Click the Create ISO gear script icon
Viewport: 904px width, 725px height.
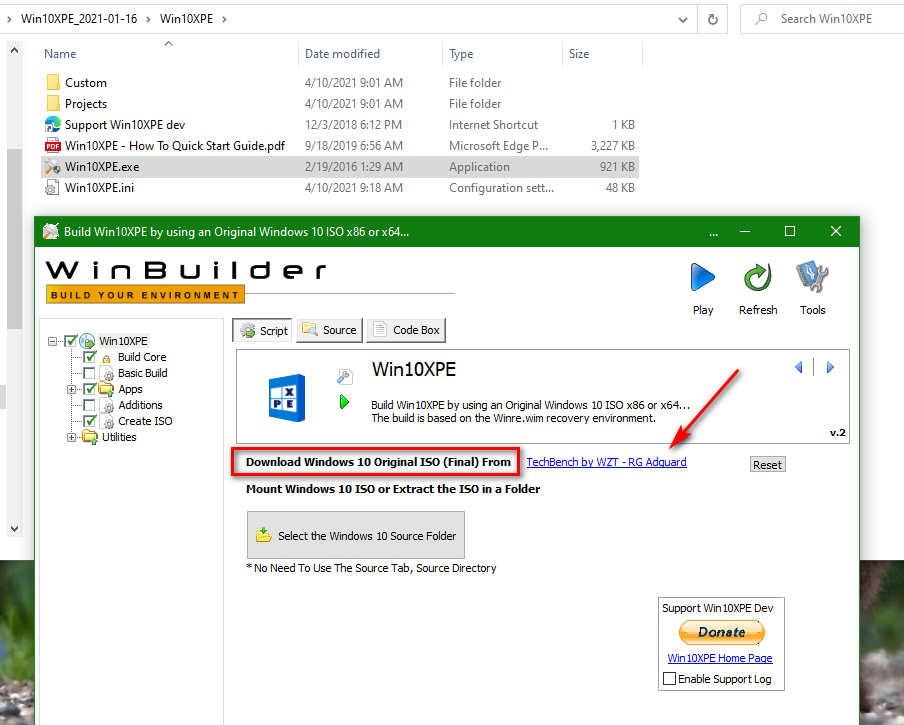point(107,422)
